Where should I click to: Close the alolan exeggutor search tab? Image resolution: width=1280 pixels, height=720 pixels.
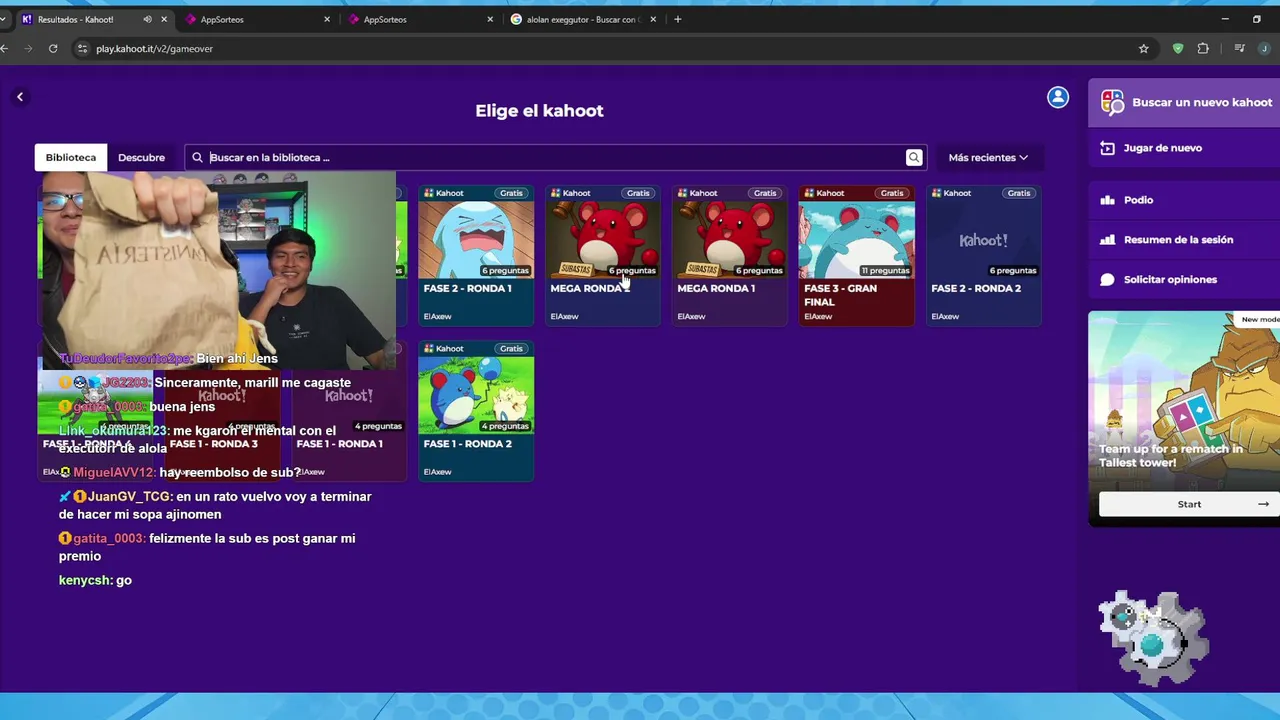(654, 19)
